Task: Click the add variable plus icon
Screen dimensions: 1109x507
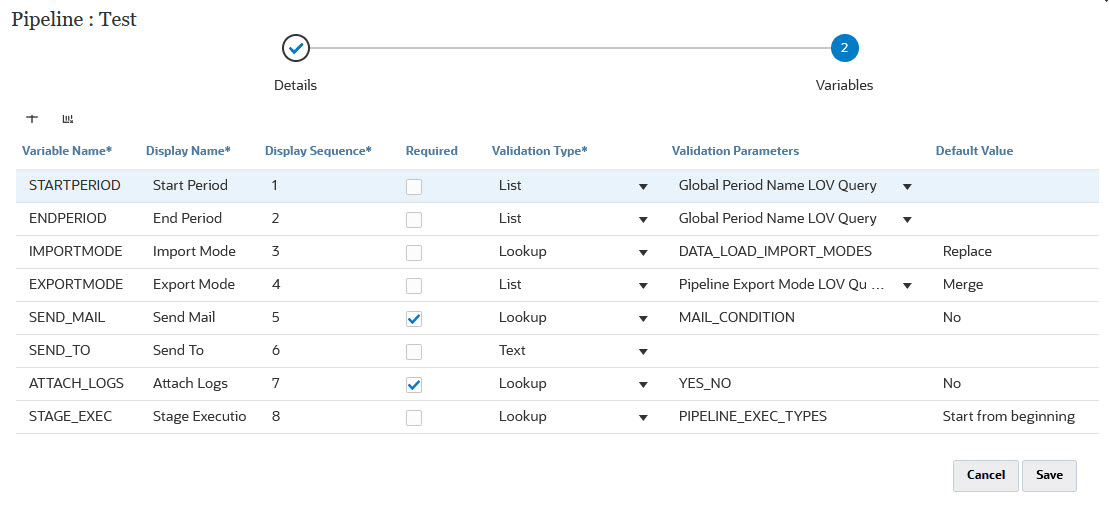Action: tap(32, 119)
